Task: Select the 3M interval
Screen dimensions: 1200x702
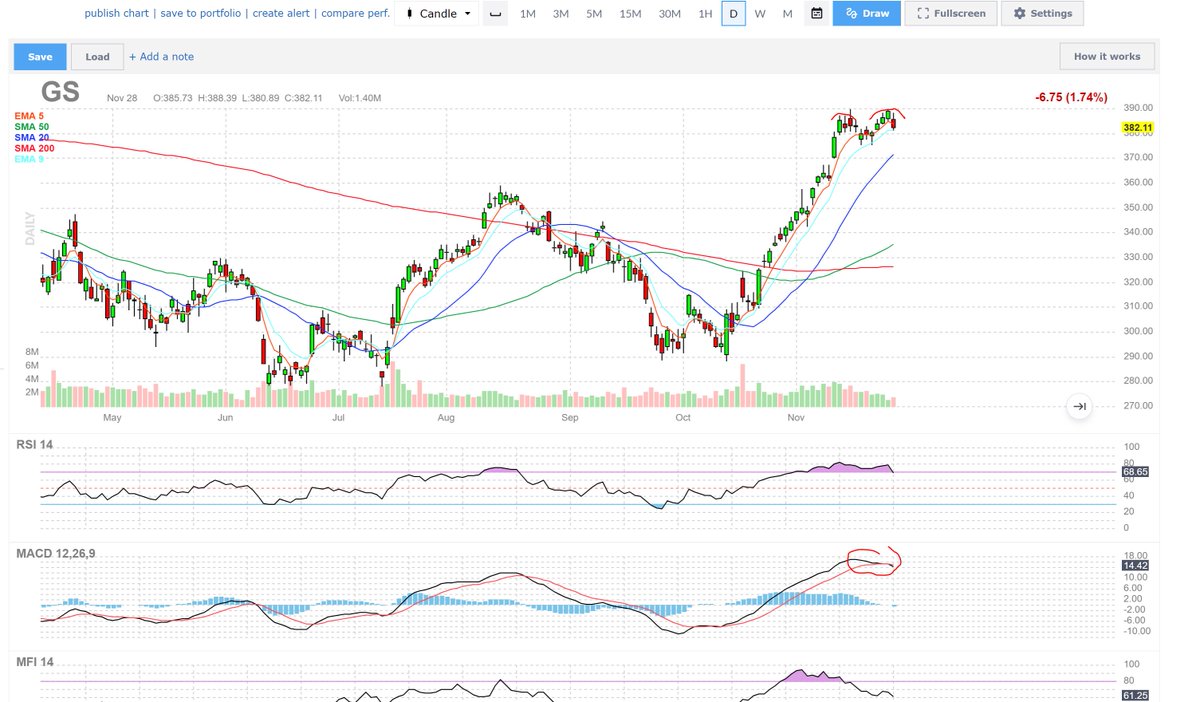Action: pos(561,14)
